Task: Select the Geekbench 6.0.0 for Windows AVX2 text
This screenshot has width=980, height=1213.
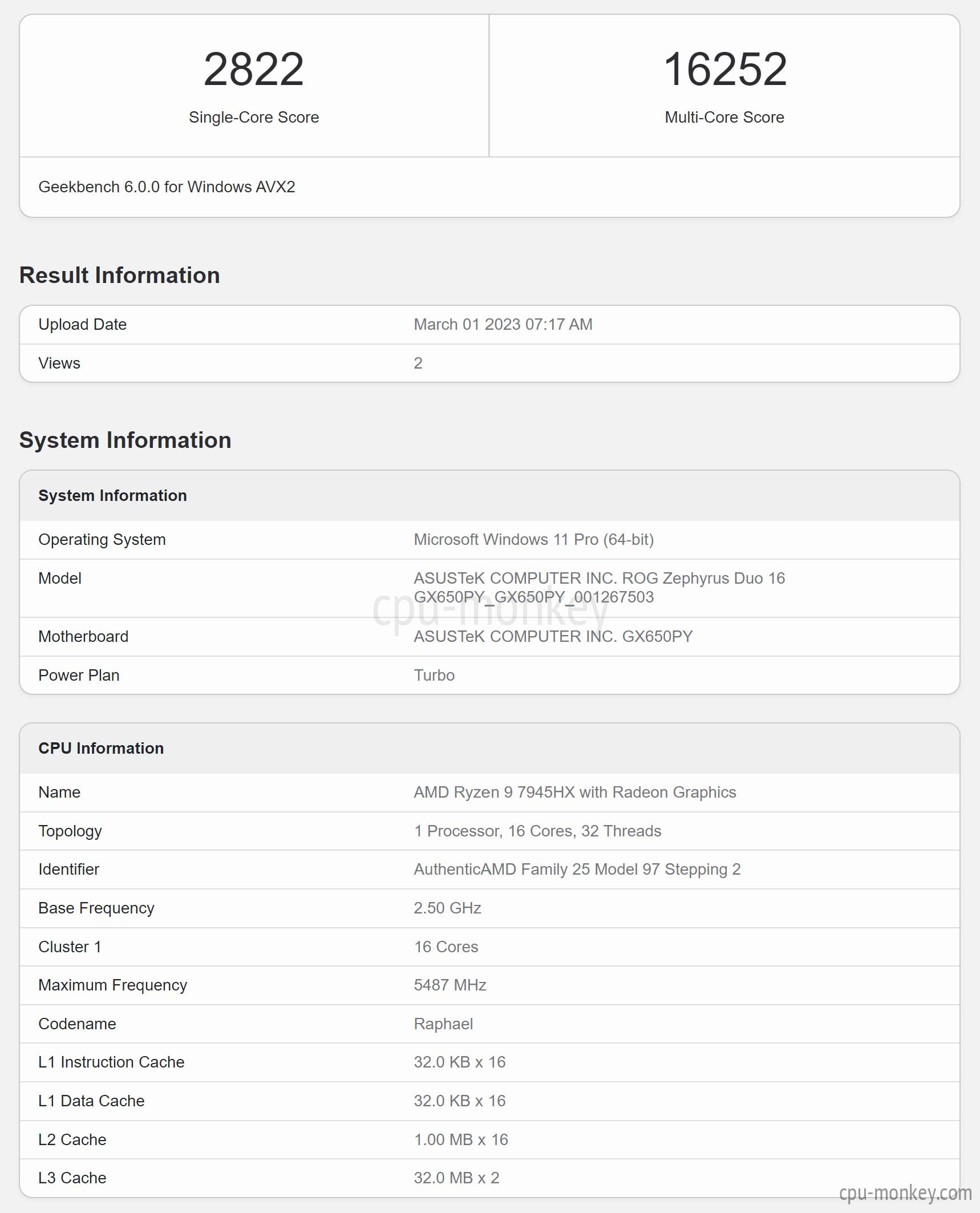Action: (x=167, y=187)
